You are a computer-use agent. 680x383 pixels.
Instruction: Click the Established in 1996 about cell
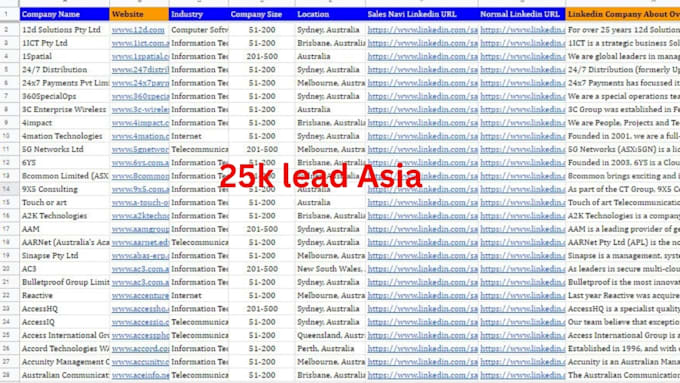click(x=623, y=349)
